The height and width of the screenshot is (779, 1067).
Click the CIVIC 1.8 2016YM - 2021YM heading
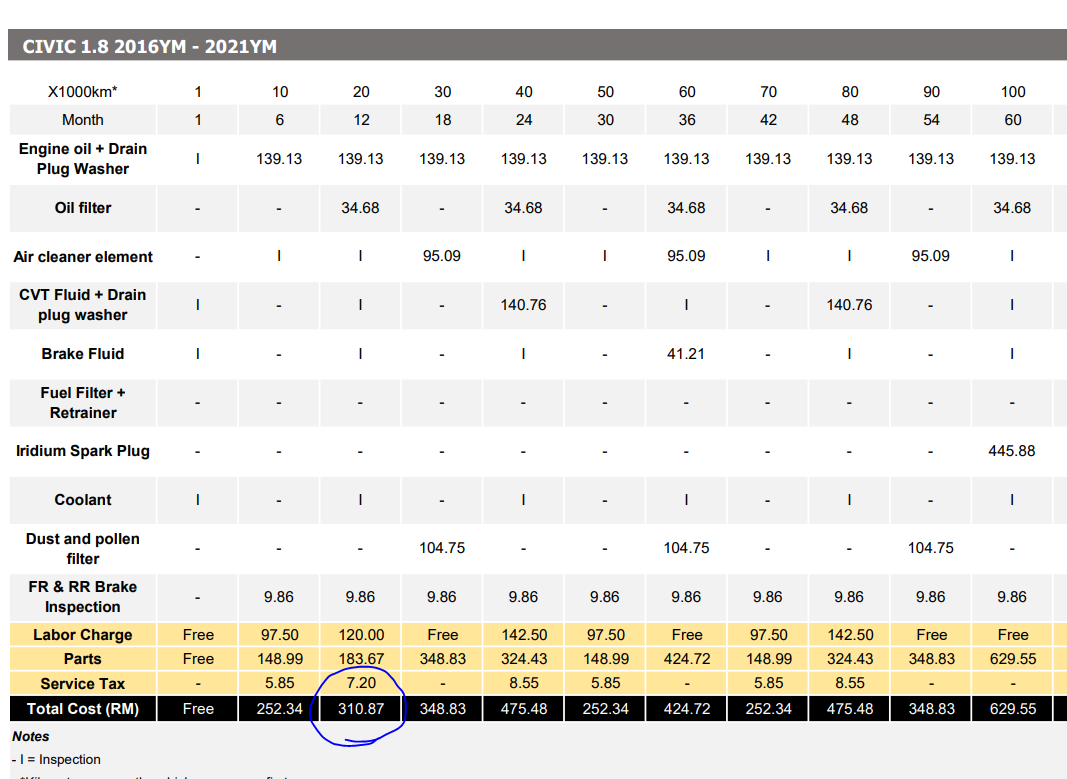click(150, 47)
